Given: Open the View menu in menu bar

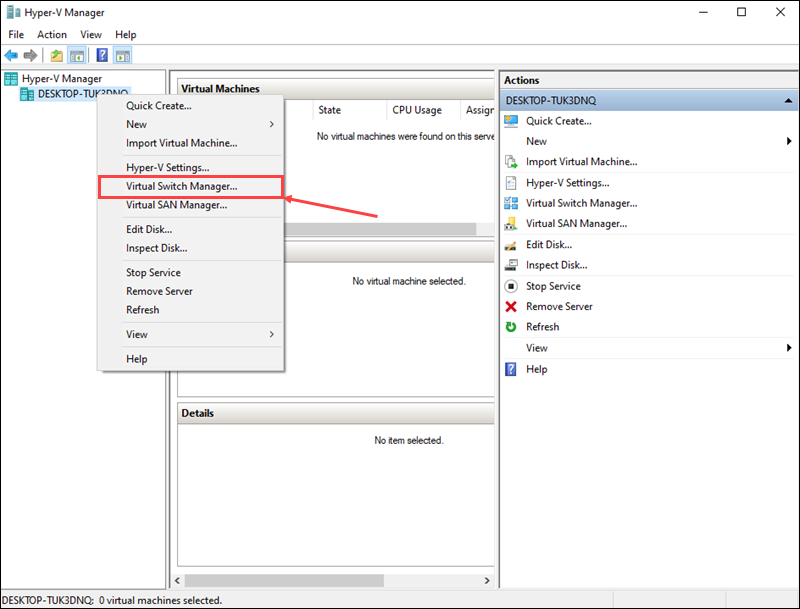Looking at the screenshot, I should (x=91, y=35).
